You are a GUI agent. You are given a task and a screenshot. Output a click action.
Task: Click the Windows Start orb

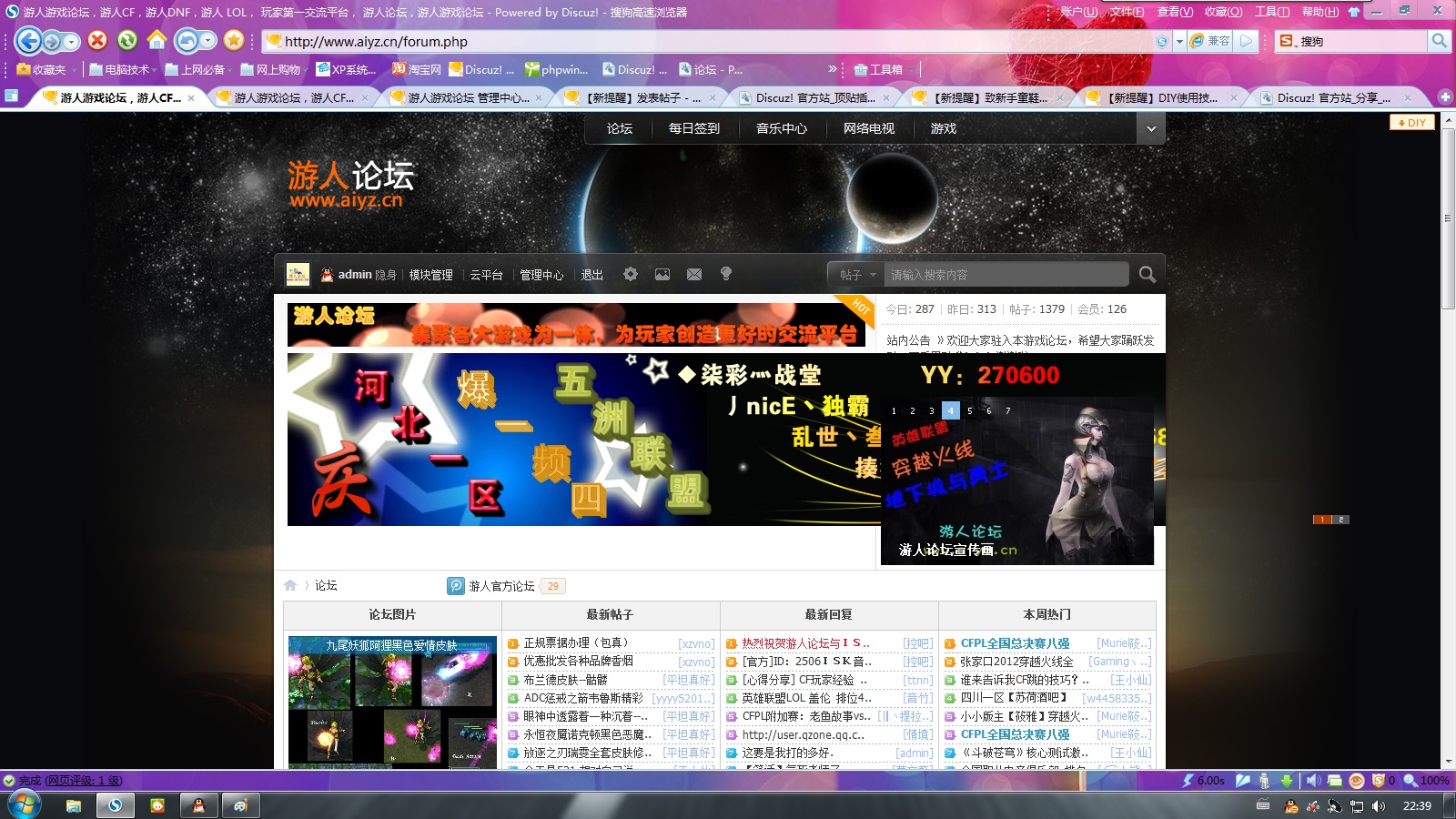pos(24,804)
